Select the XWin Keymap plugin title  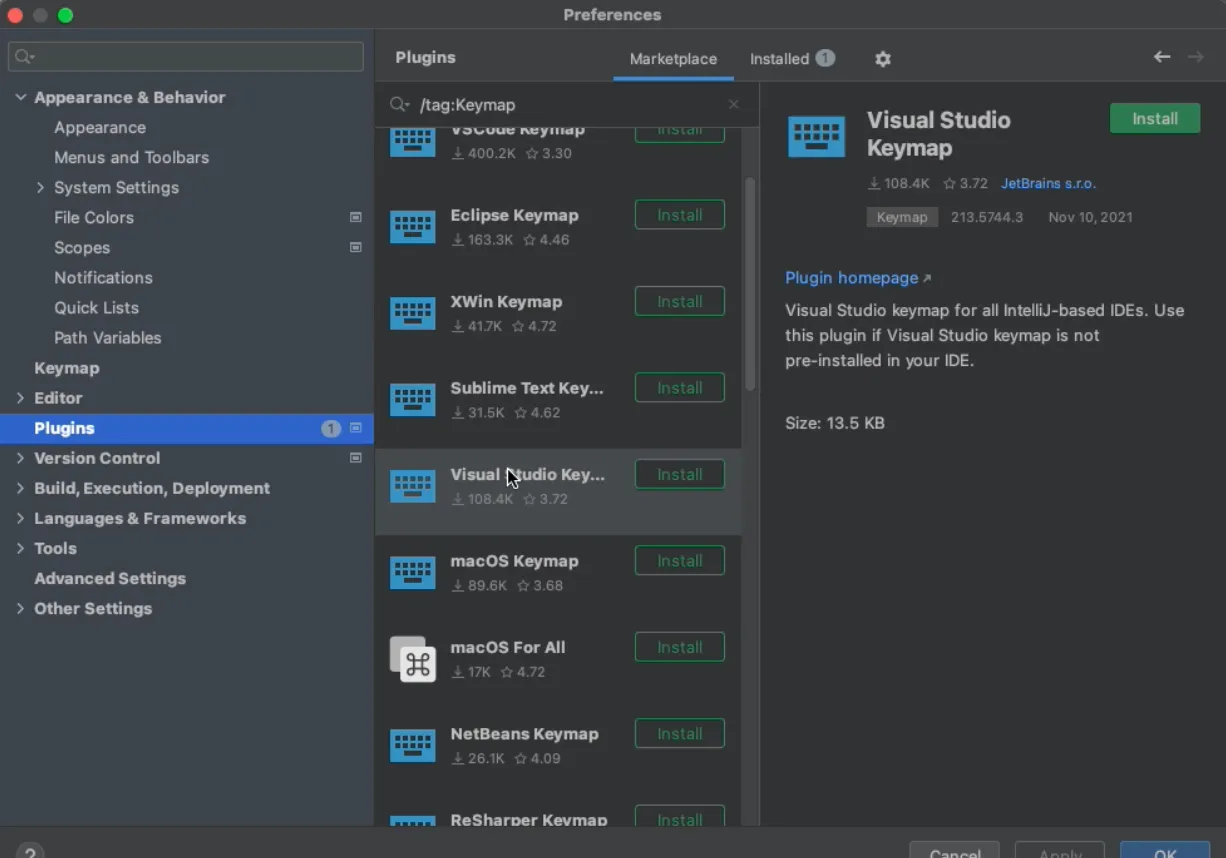pos(506,301)
